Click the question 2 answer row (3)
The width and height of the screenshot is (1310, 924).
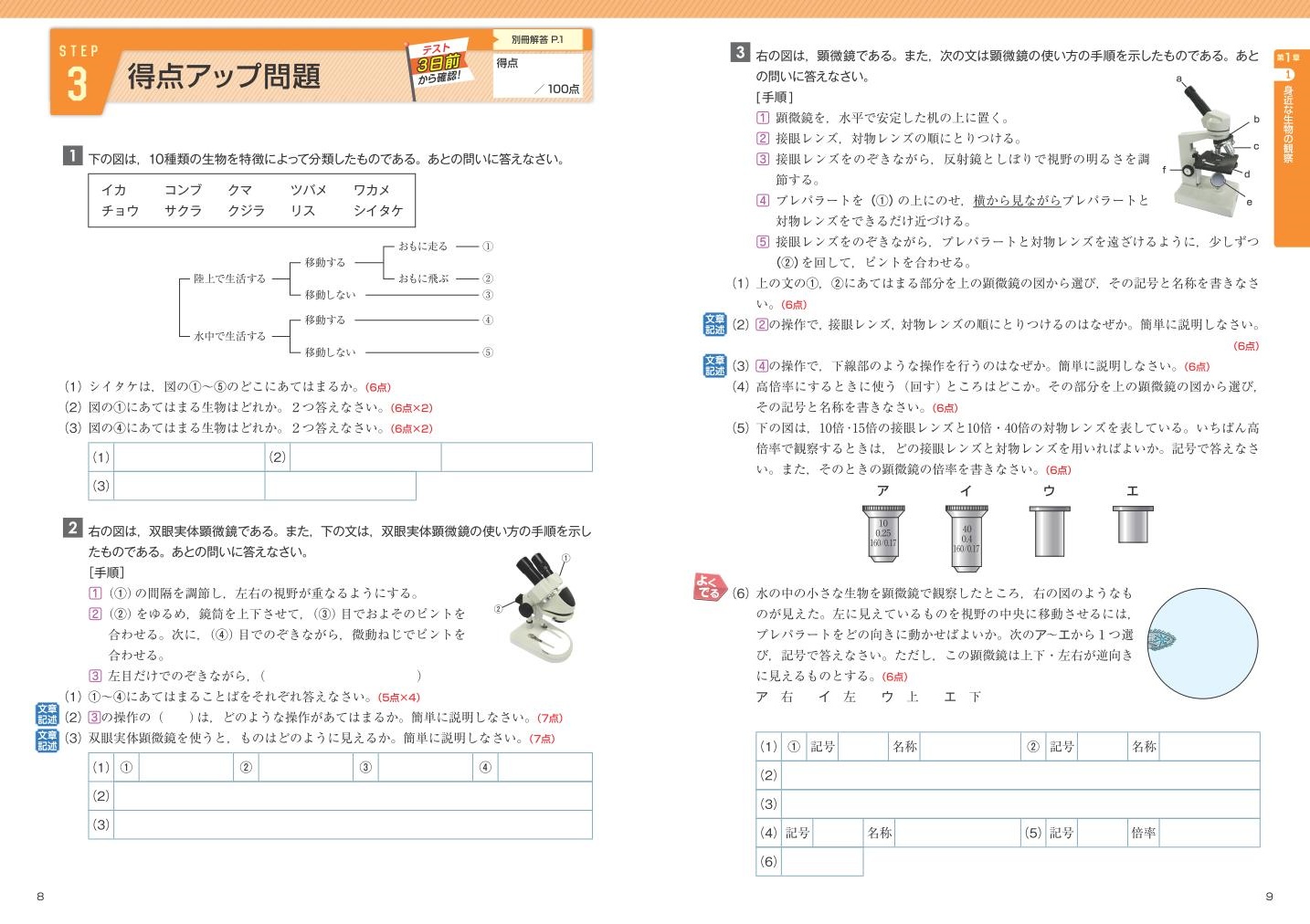(353, 824)
